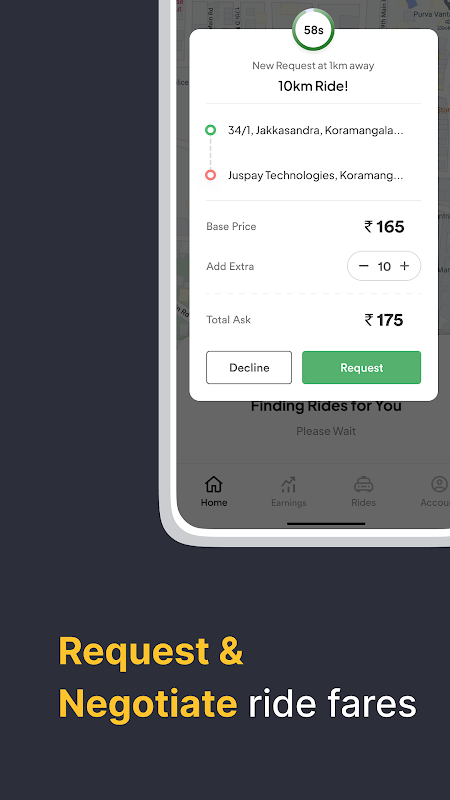Tap the Total Ask ₹175 amount
Screen dimensions: 450x800
pyautogui.click(x=384, y=320)
